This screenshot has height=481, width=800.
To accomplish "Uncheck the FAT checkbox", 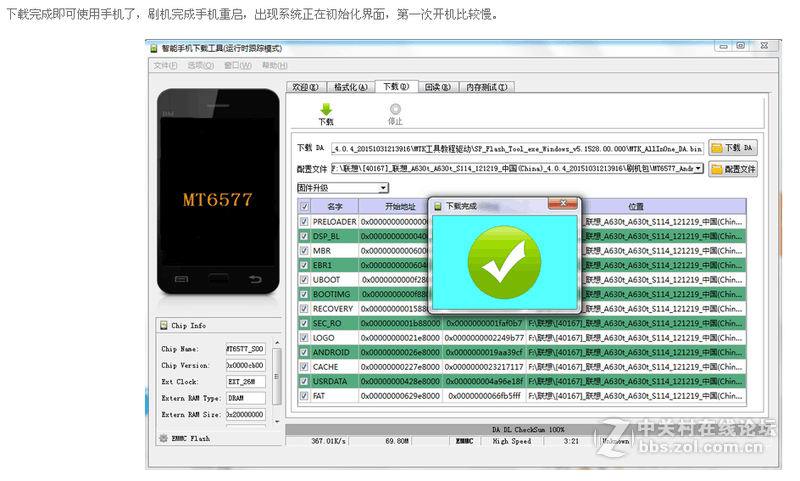I will click(305, 396).
